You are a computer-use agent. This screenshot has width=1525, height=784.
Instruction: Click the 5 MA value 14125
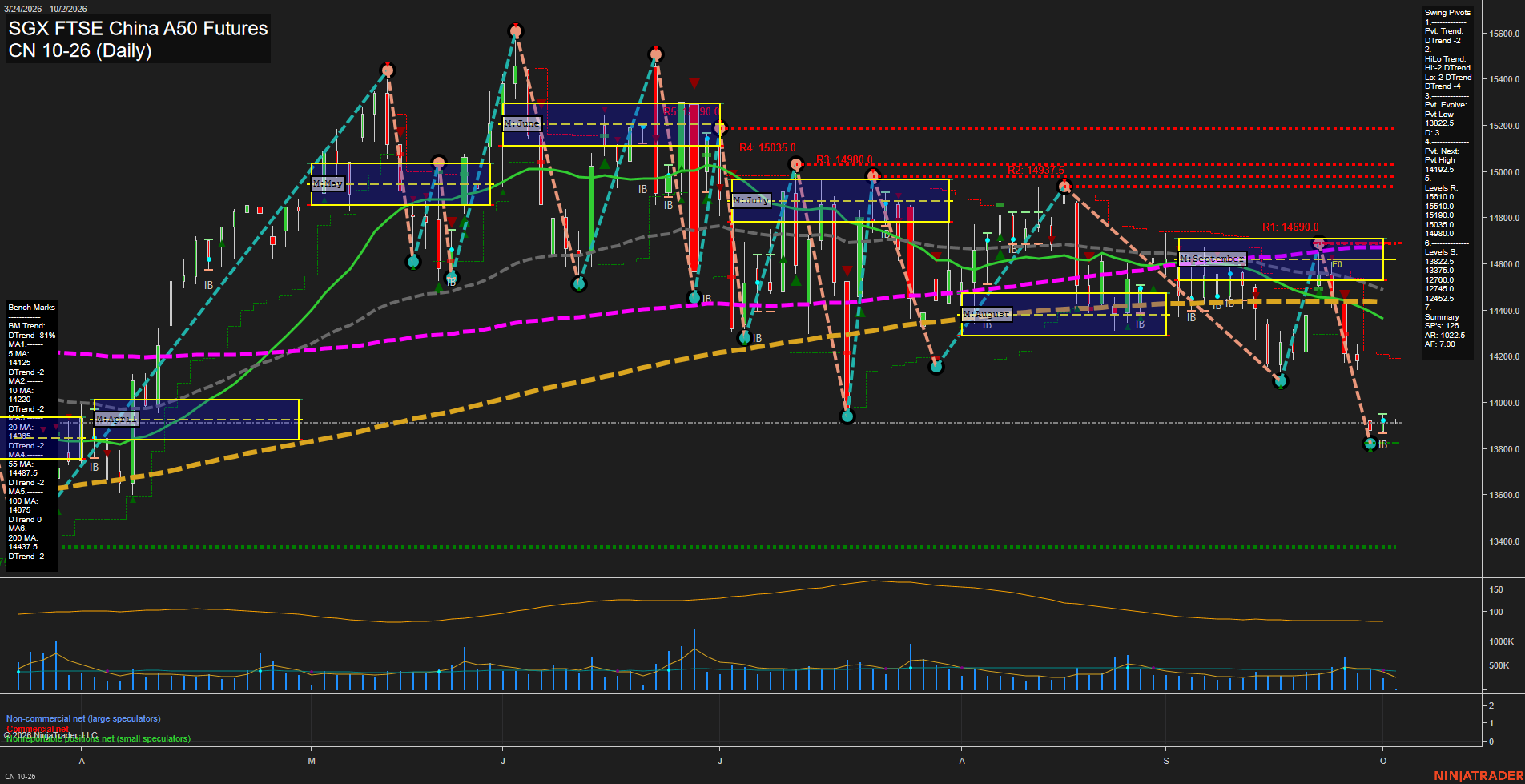click(x=19, y=363)
